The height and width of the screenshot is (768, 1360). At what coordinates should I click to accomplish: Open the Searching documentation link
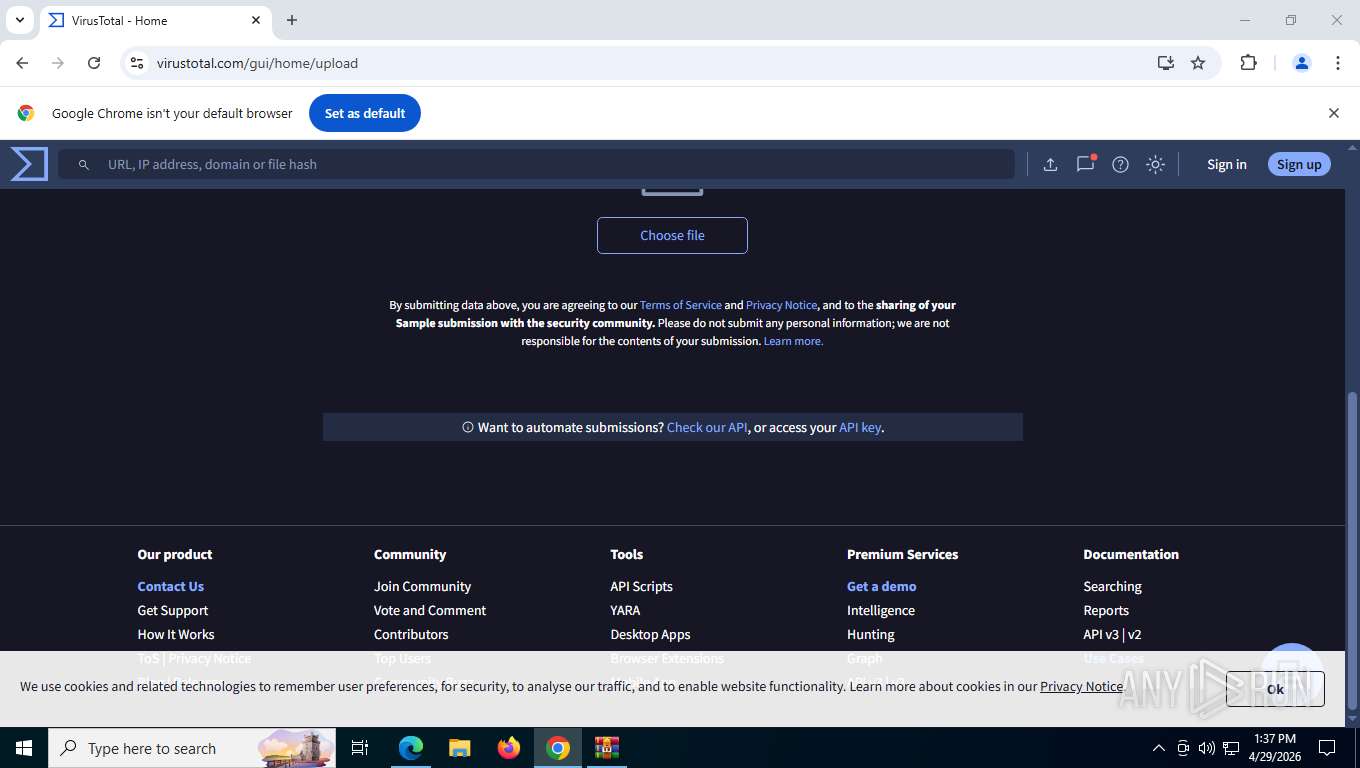(x=1112, y=586)
